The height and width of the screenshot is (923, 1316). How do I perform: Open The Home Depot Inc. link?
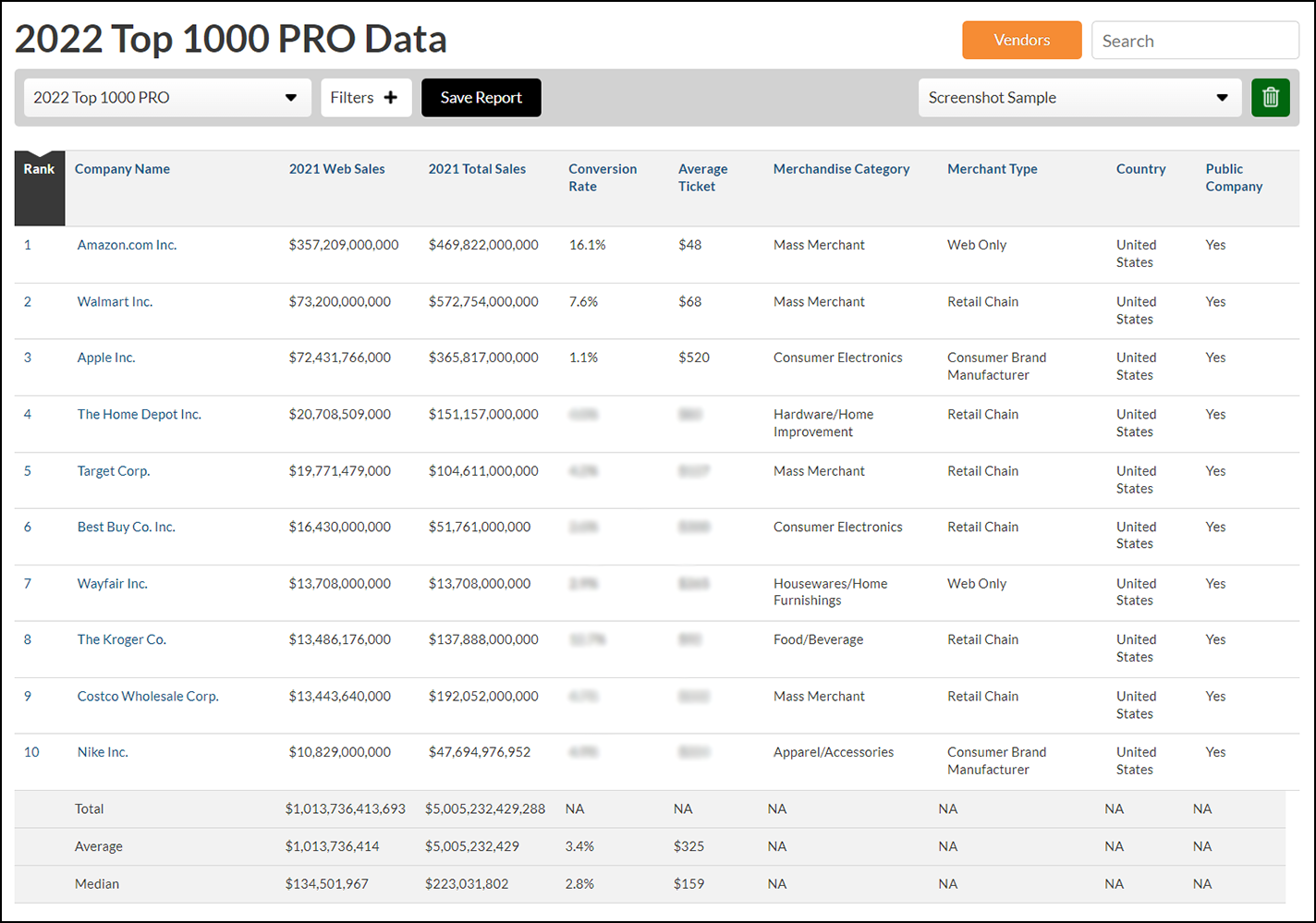click(x=140, y=415)
